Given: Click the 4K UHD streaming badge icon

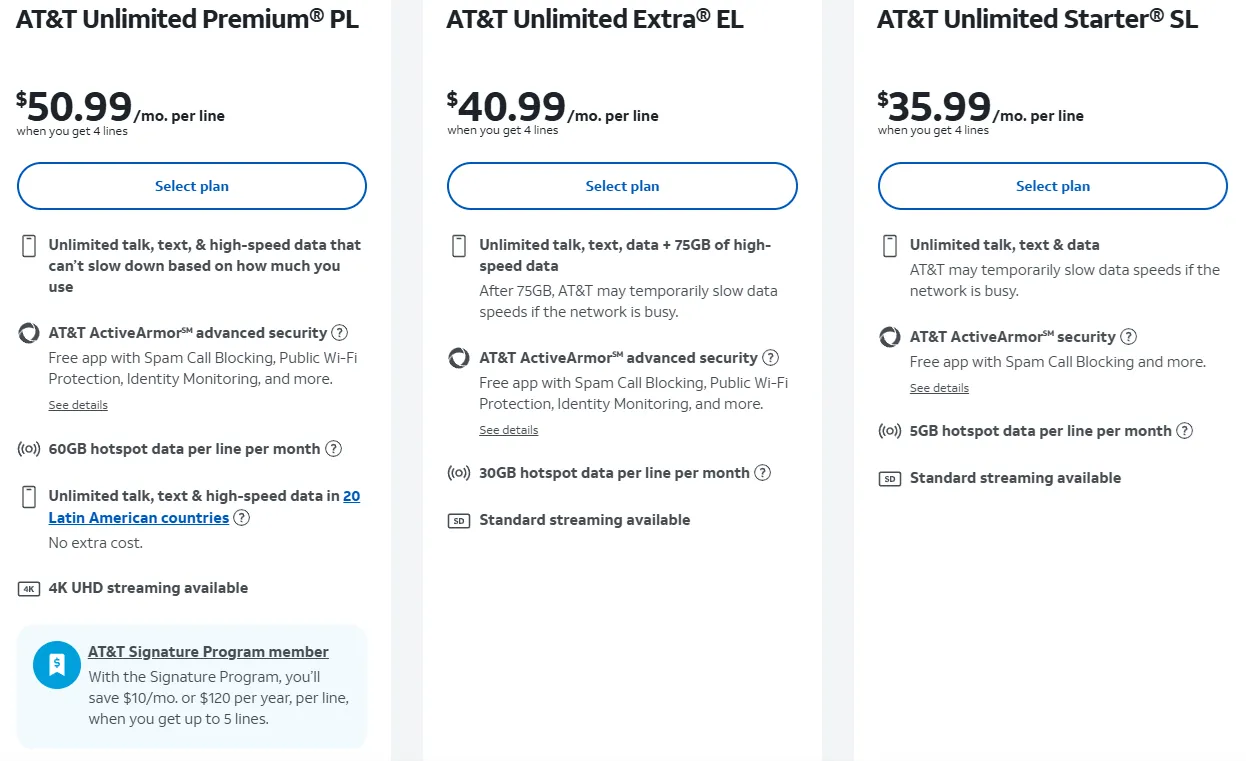Looking at the screenshot, I should point(29,589).
